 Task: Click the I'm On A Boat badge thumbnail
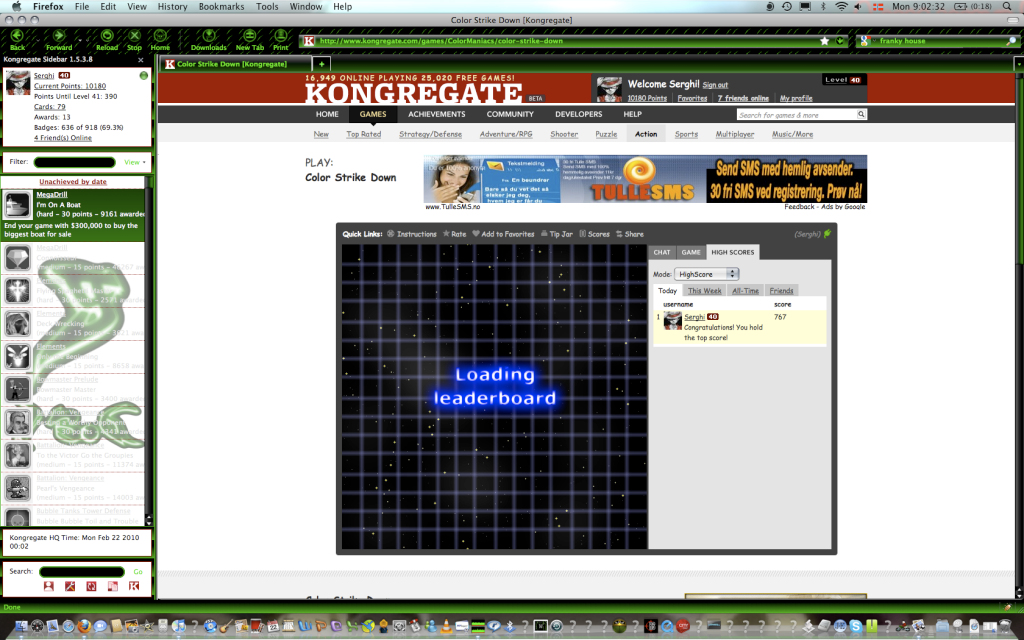click(18, 205)
